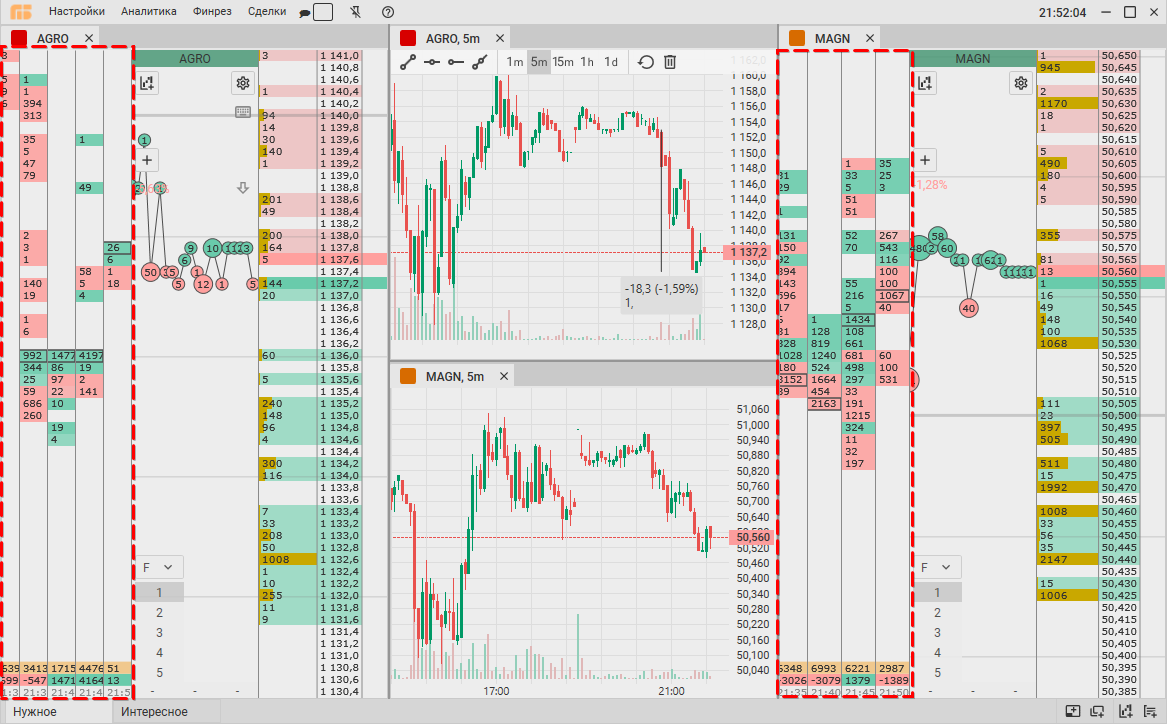Delete drawings with the trash icon
1167x724 pixels.
[670, 62]
